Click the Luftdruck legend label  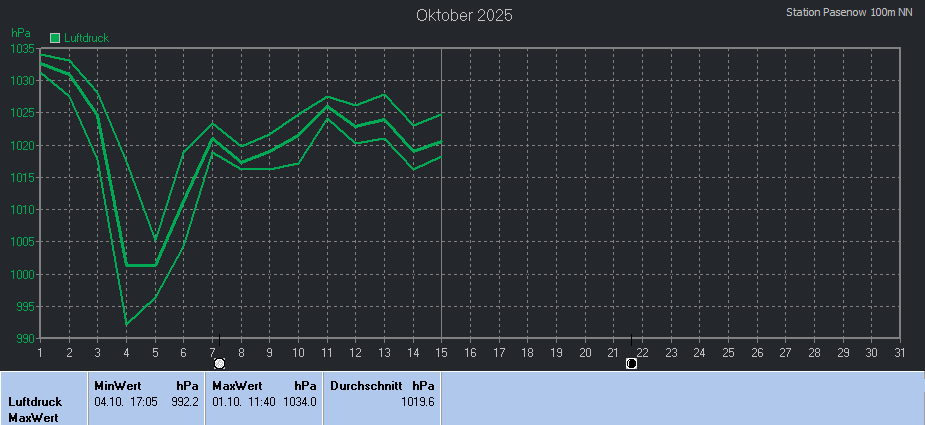point(85,38)
